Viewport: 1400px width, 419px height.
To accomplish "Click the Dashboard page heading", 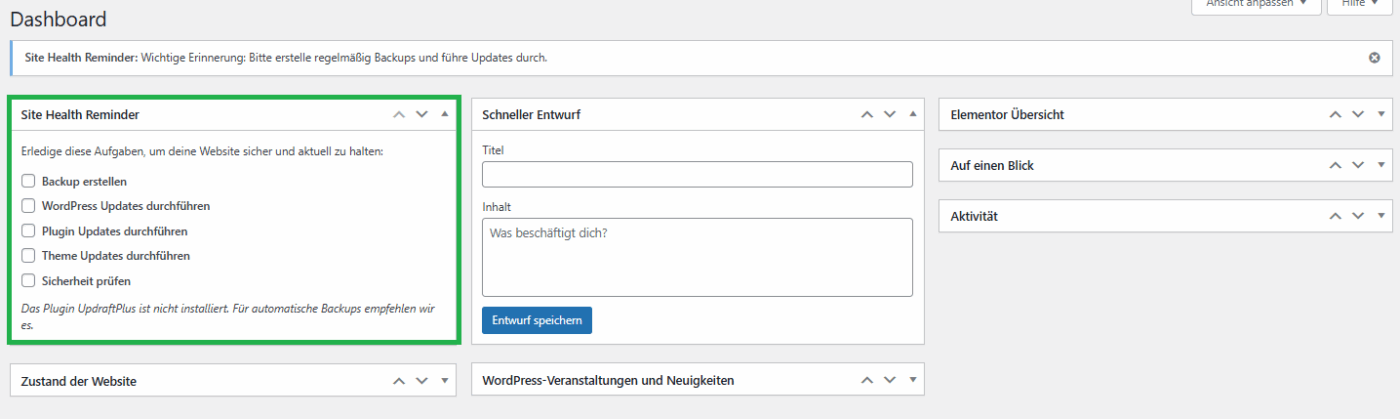I will (x=58, y=19).
